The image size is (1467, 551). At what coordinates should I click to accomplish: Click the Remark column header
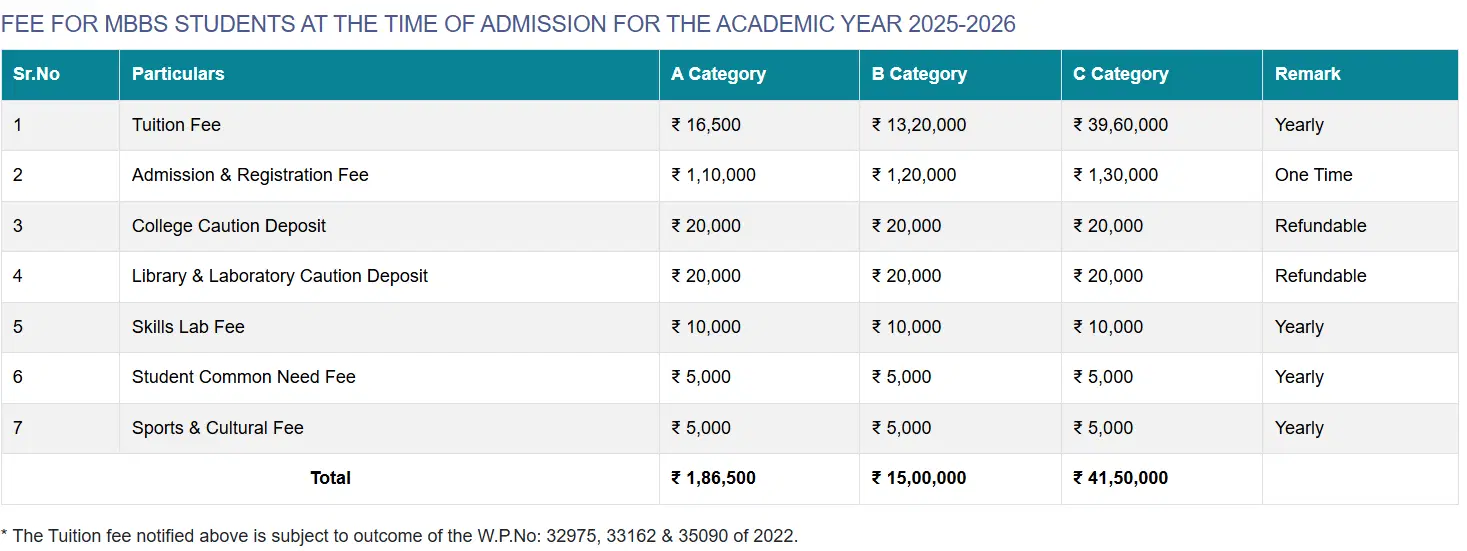tap(1307, 74)
